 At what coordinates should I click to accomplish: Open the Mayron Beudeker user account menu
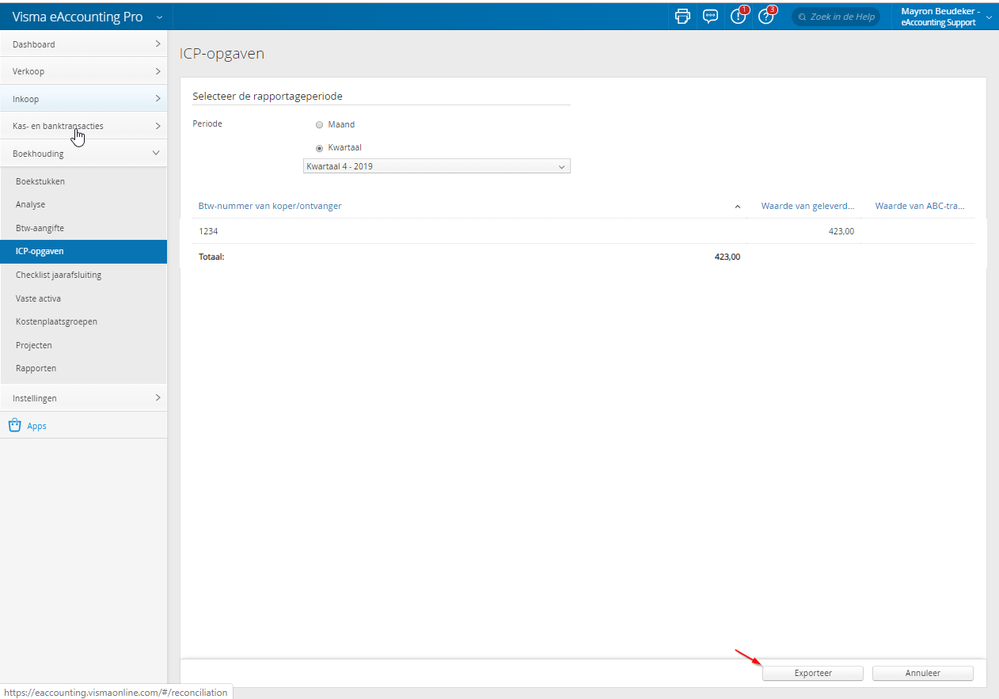[939, 16]
